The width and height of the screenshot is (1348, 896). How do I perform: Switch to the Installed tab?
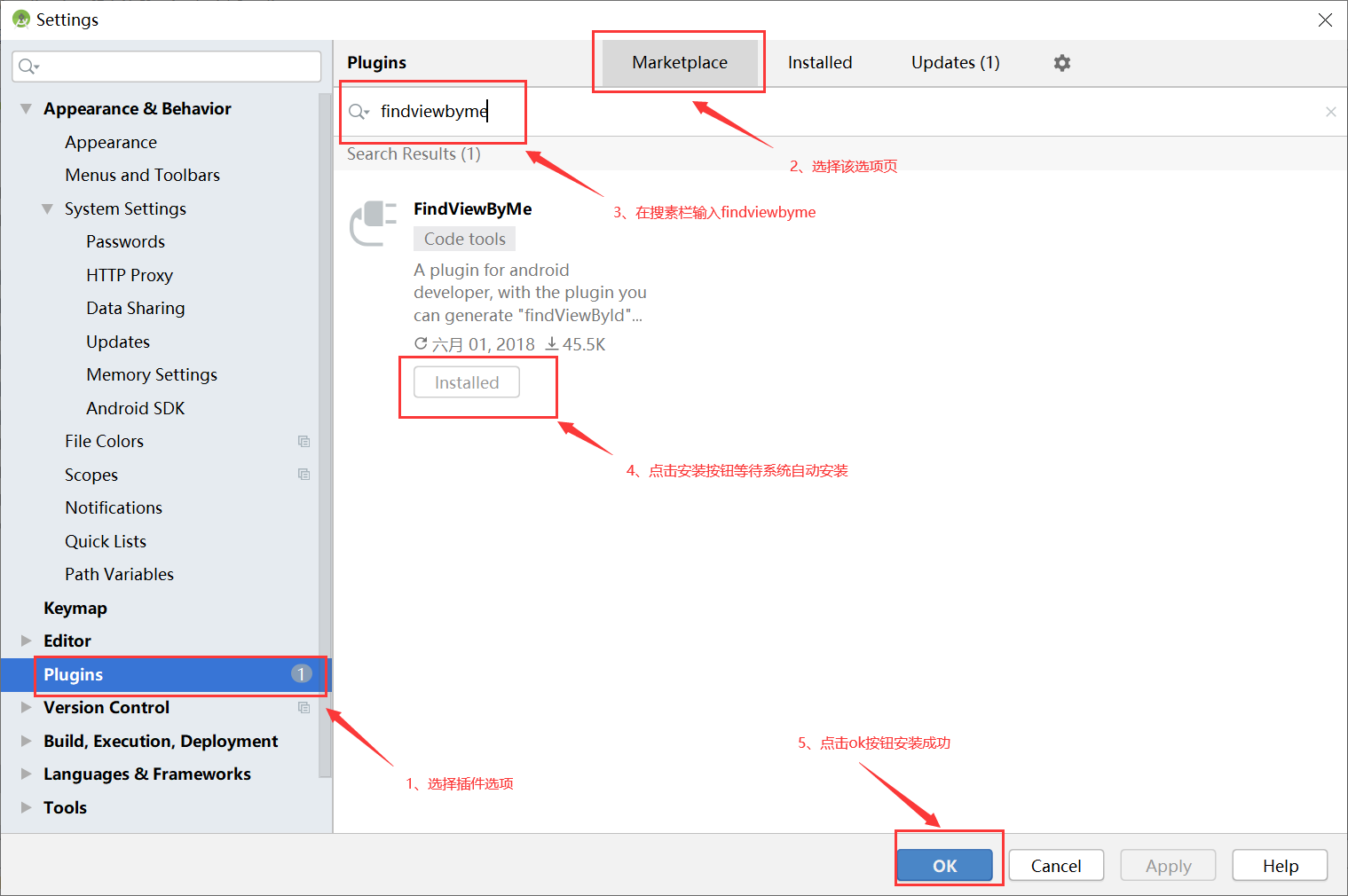(820, 63)
